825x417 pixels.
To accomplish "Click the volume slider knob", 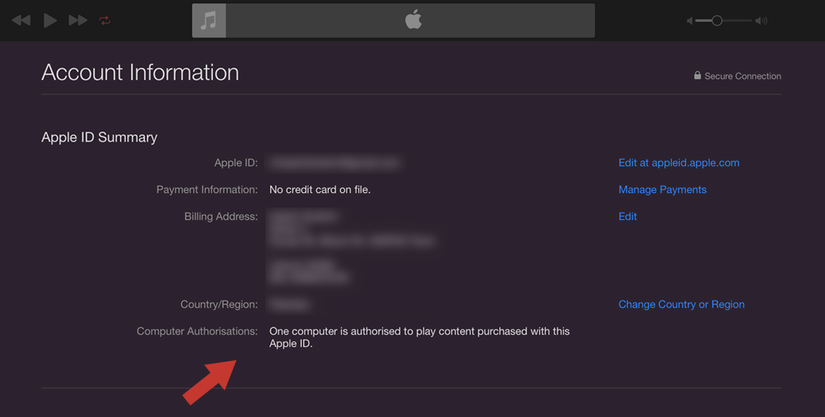I will [717, 20].
